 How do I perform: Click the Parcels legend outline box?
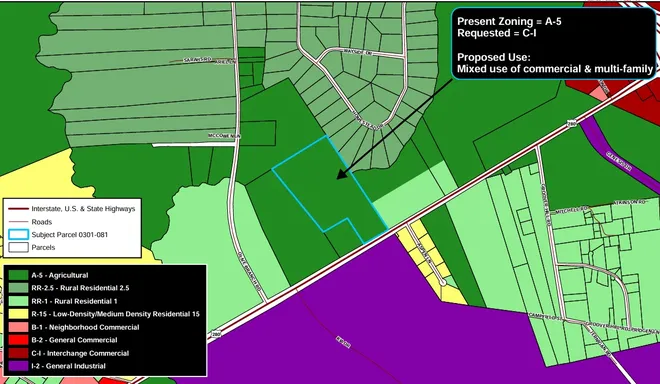pos(19,248)
